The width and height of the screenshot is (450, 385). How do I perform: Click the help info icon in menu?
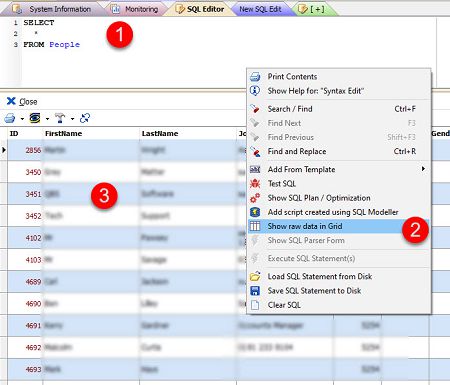[255, 91]
